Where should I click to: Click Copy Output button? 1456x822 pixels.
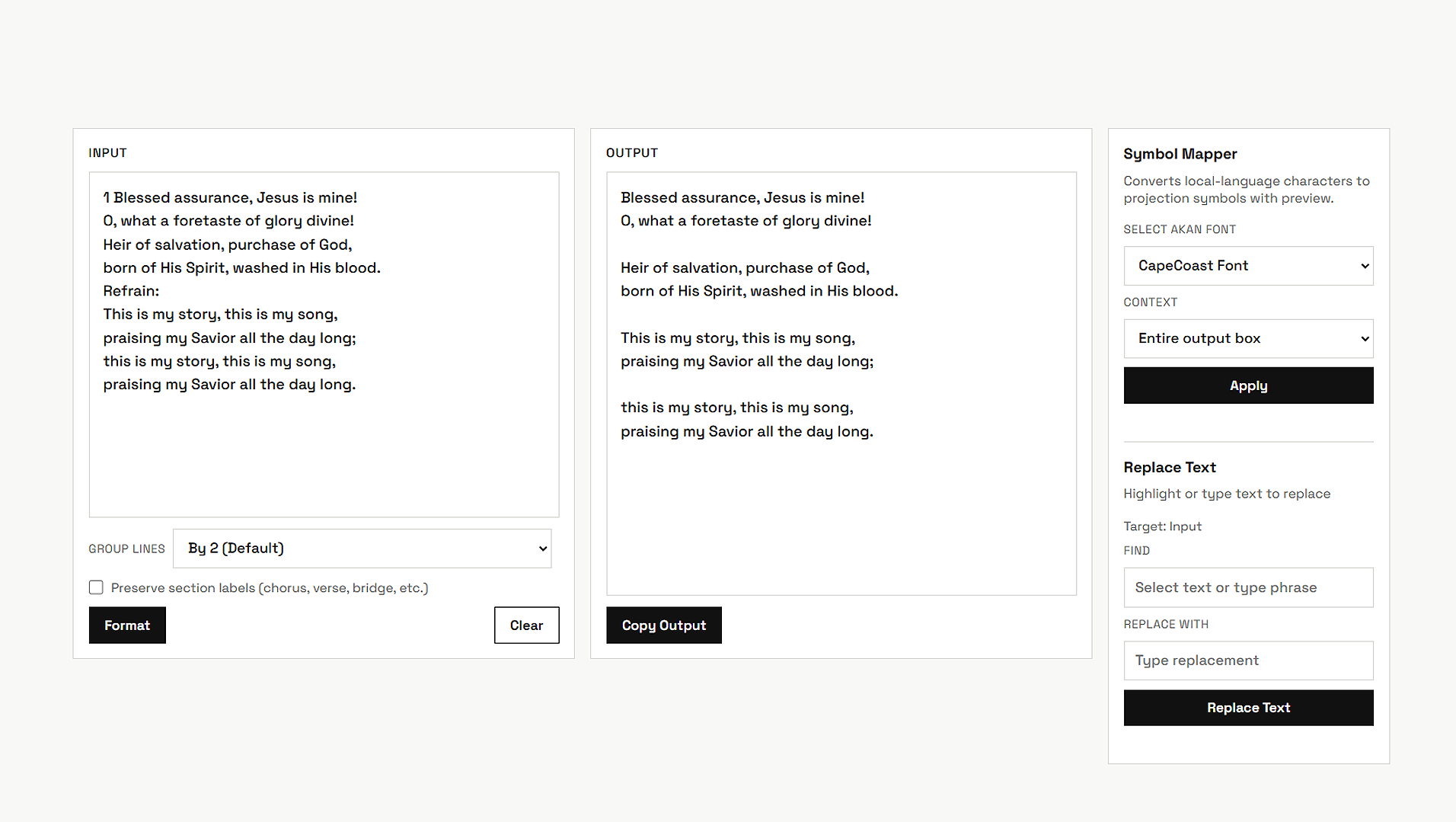(x=664, y=625)
